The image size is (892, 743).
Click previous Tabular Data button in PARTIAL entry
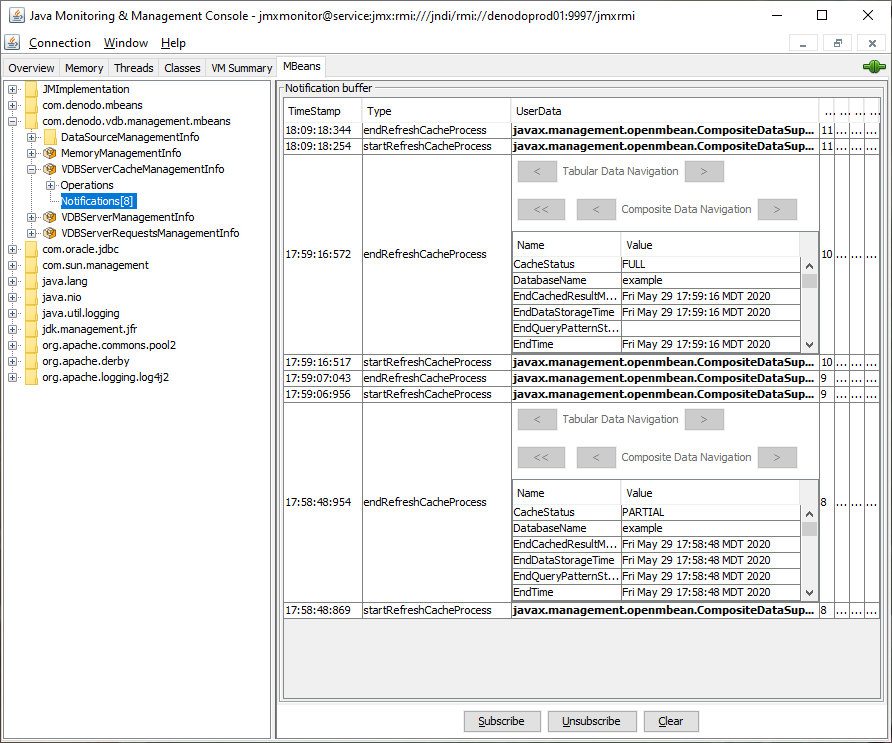point(537,419)
